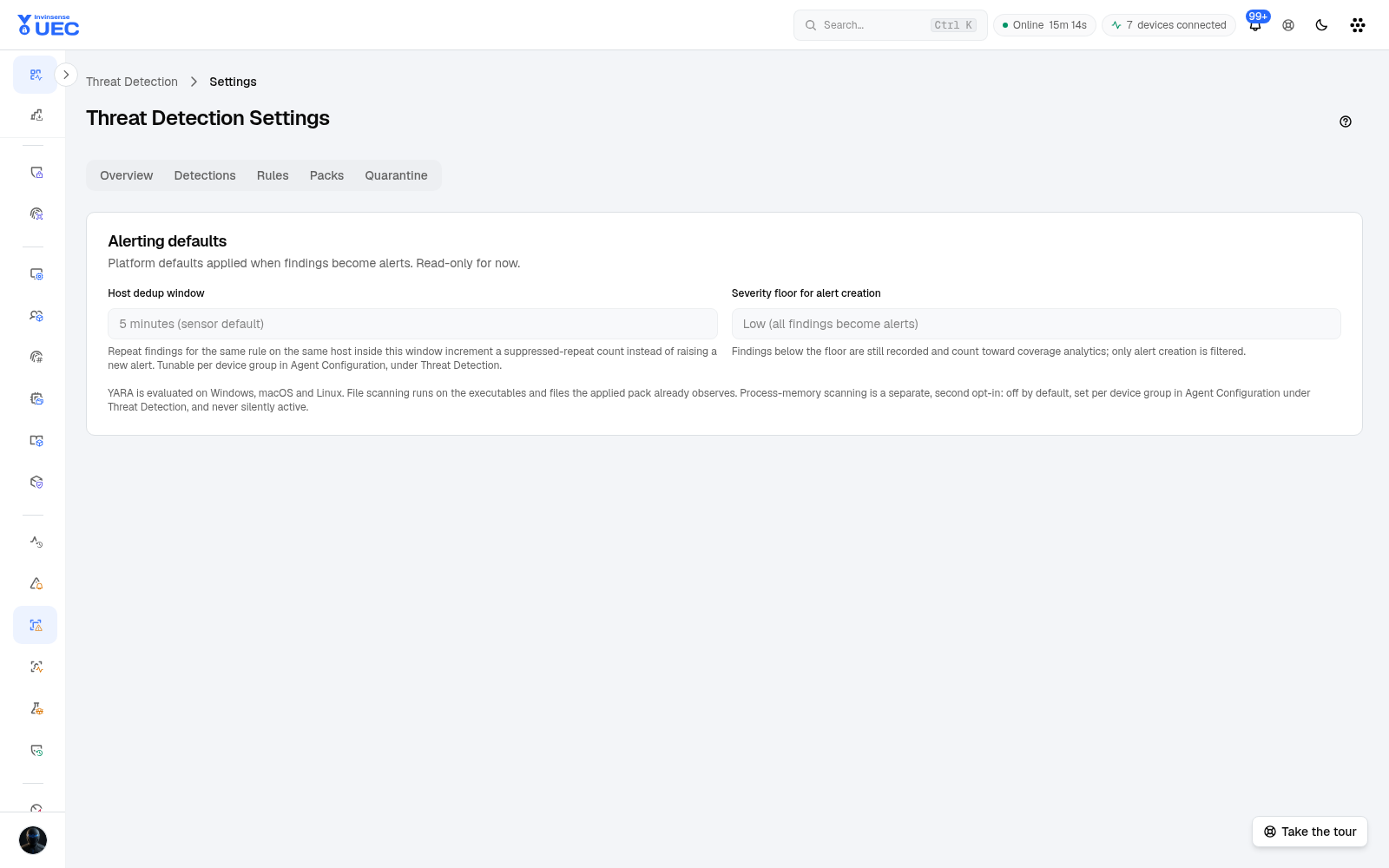Switch to the Rules tab

pyautogui.click(x=273, y=175)
